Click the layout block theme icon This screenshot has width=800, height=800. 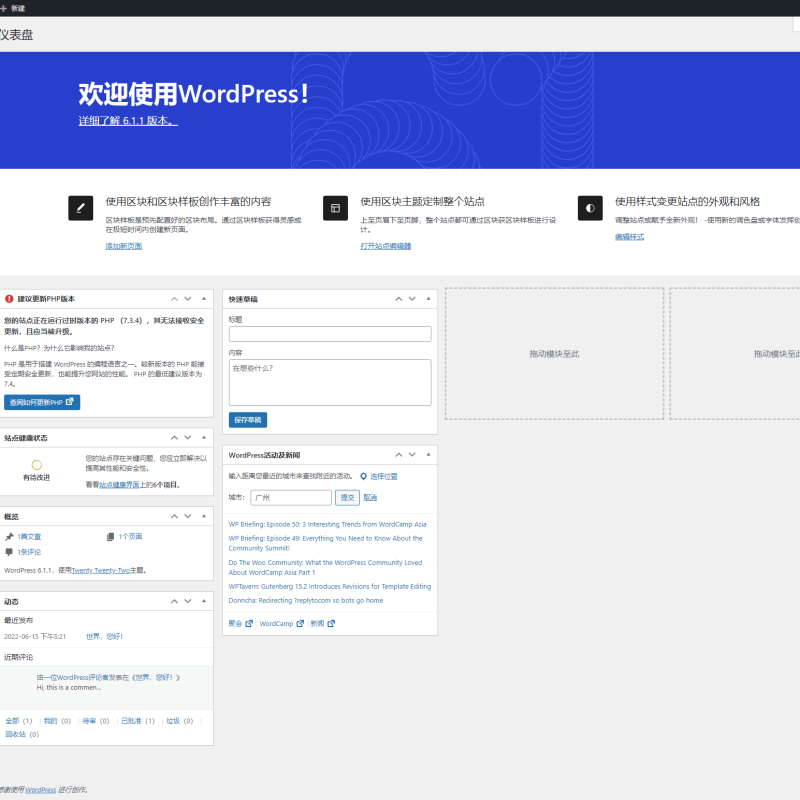click(x=335, y=208)
